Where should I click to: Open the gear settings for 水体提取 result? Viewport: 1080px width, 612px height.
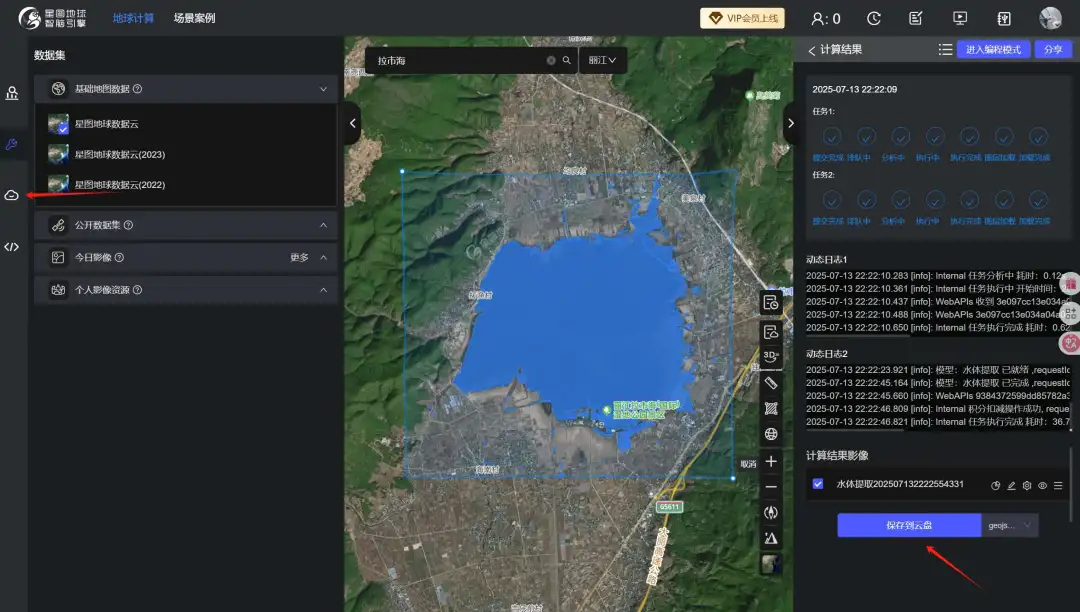[1027, 485]
